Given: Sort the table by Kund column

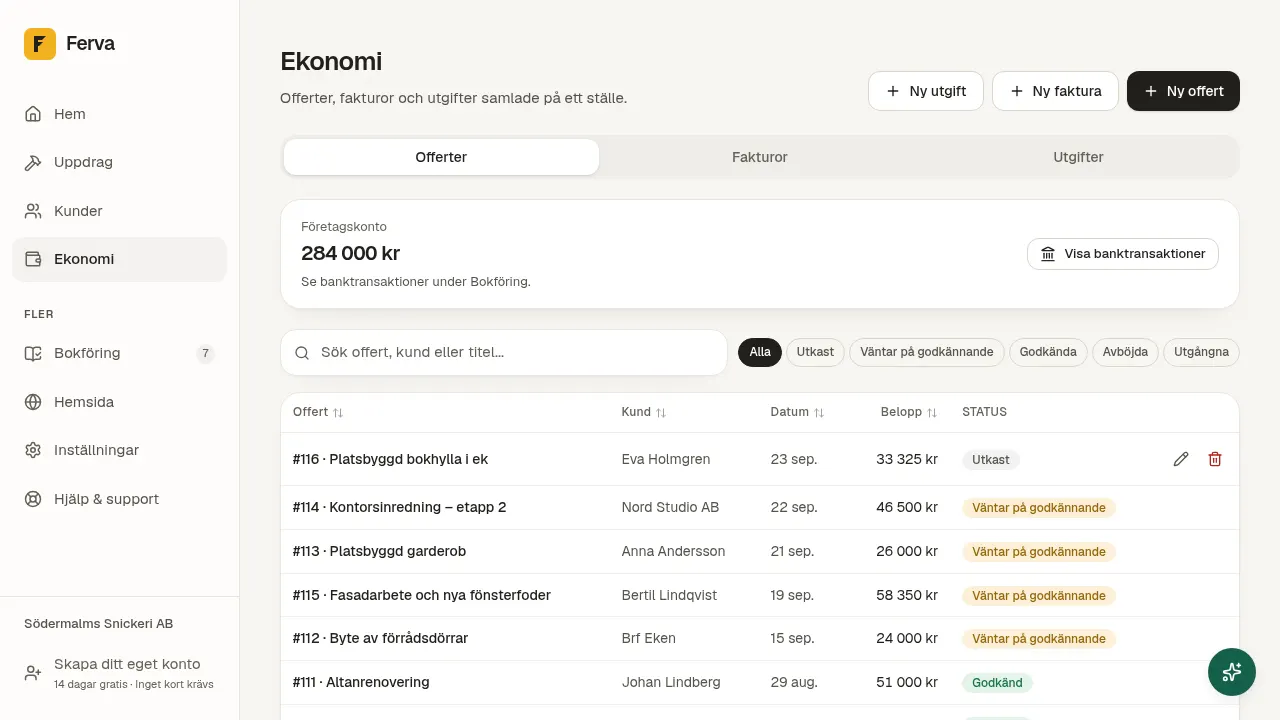Looking at the screenshot, I should click(x=644, y=412).
